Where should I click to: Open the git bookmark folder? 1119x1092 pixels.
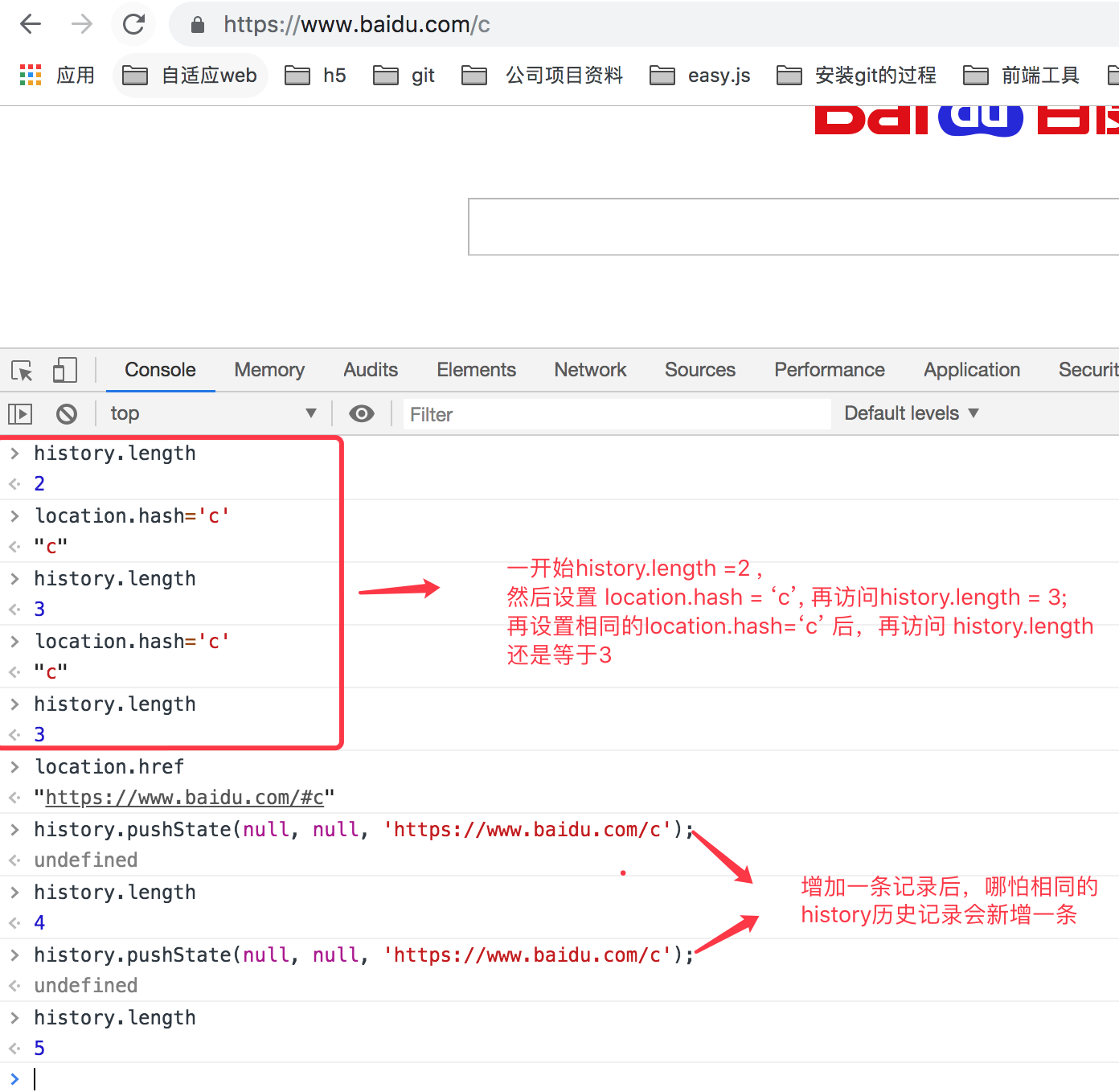(404, 76)
